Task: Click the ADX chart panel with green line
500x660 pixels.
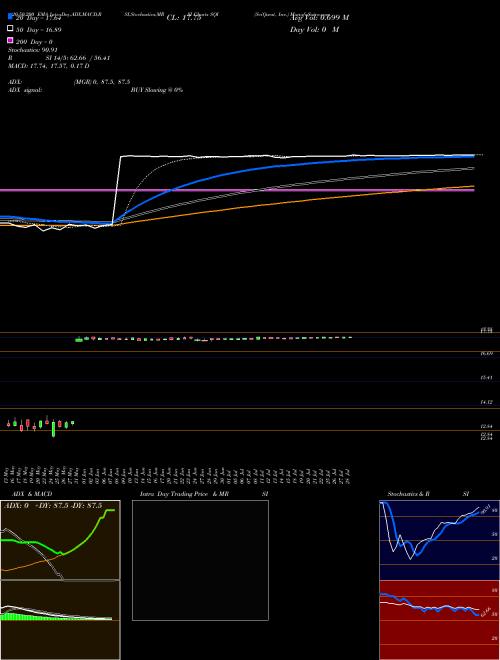Action: click(60, 540)
